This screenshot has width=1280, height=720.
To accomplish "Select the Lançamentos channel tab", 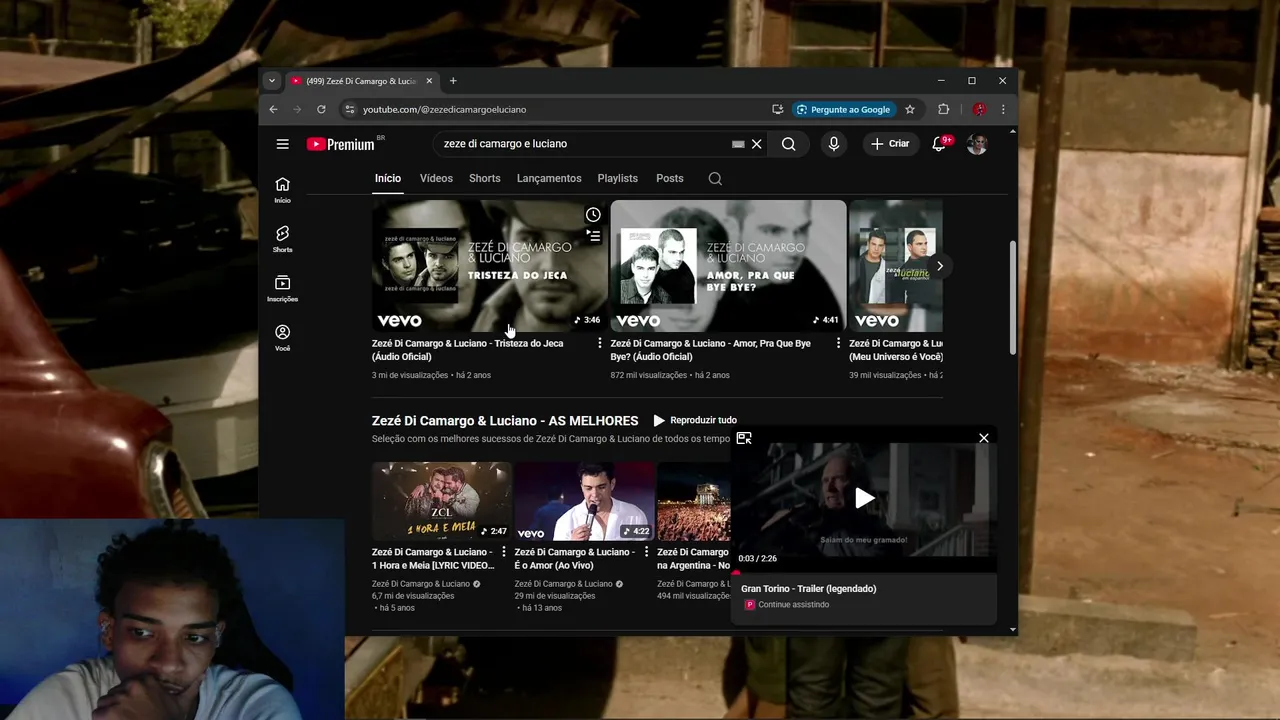I will point(549,178).
